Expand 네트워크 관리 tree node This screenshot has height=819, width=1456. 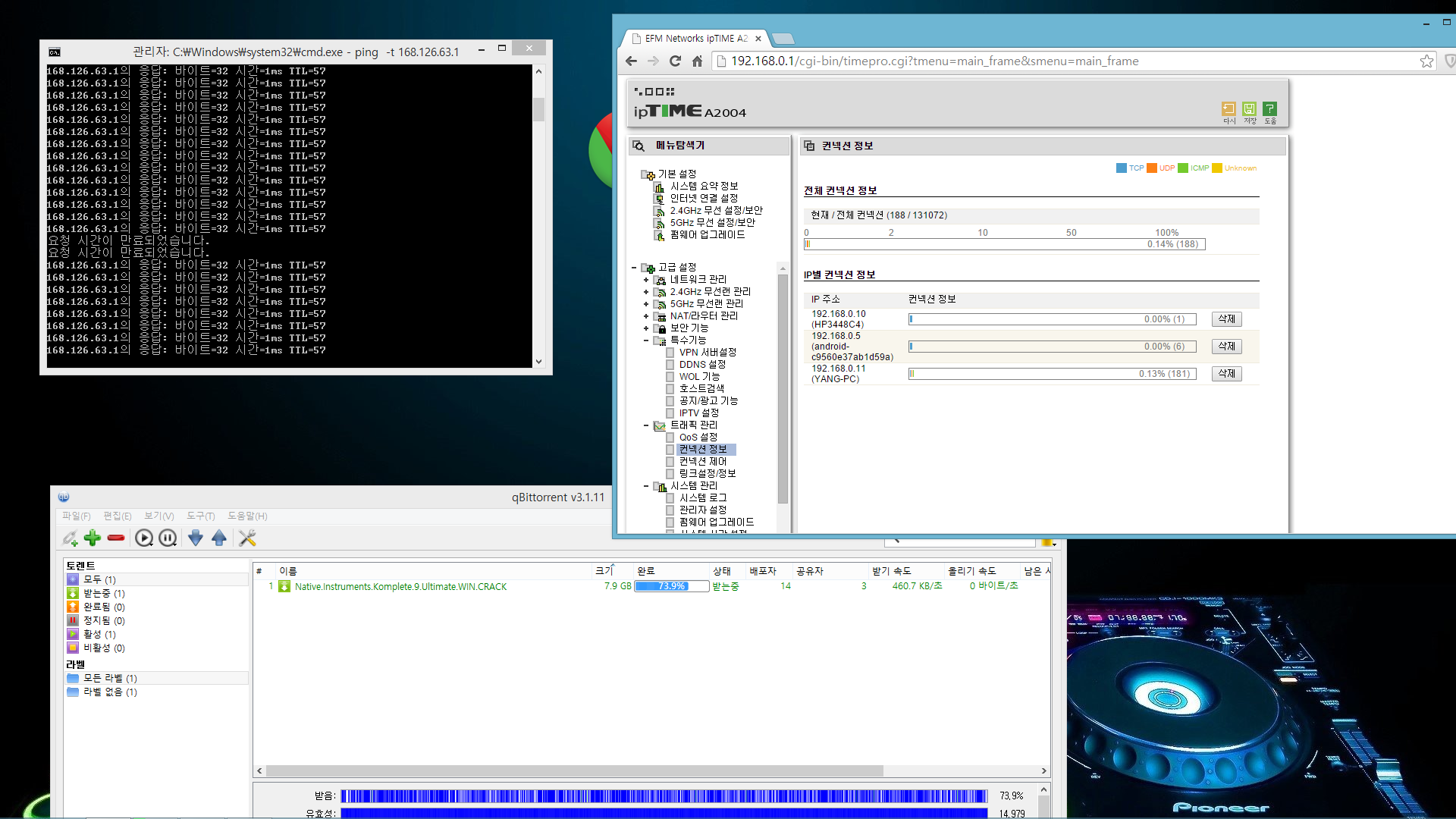pyautogui.click(x=646, y=280)
